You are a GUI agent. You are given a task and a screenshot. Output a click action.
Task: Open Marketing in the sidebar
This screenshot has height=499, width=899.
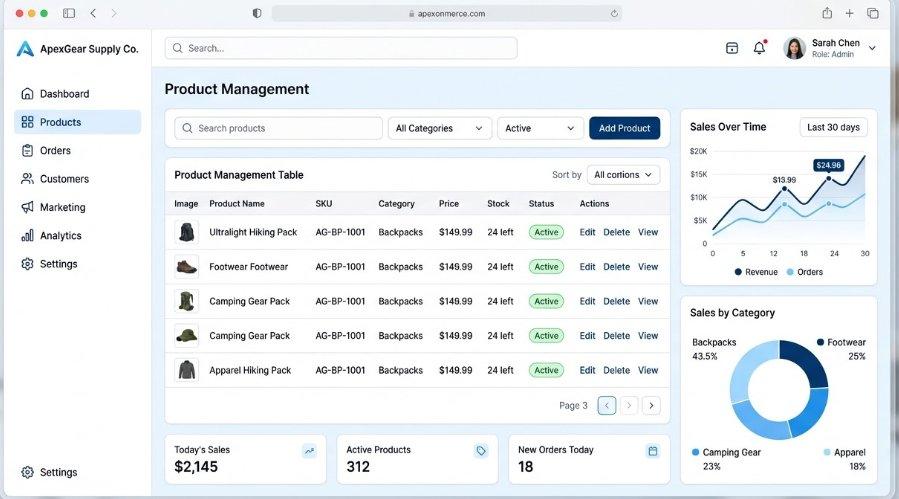(x=77, y=207)
